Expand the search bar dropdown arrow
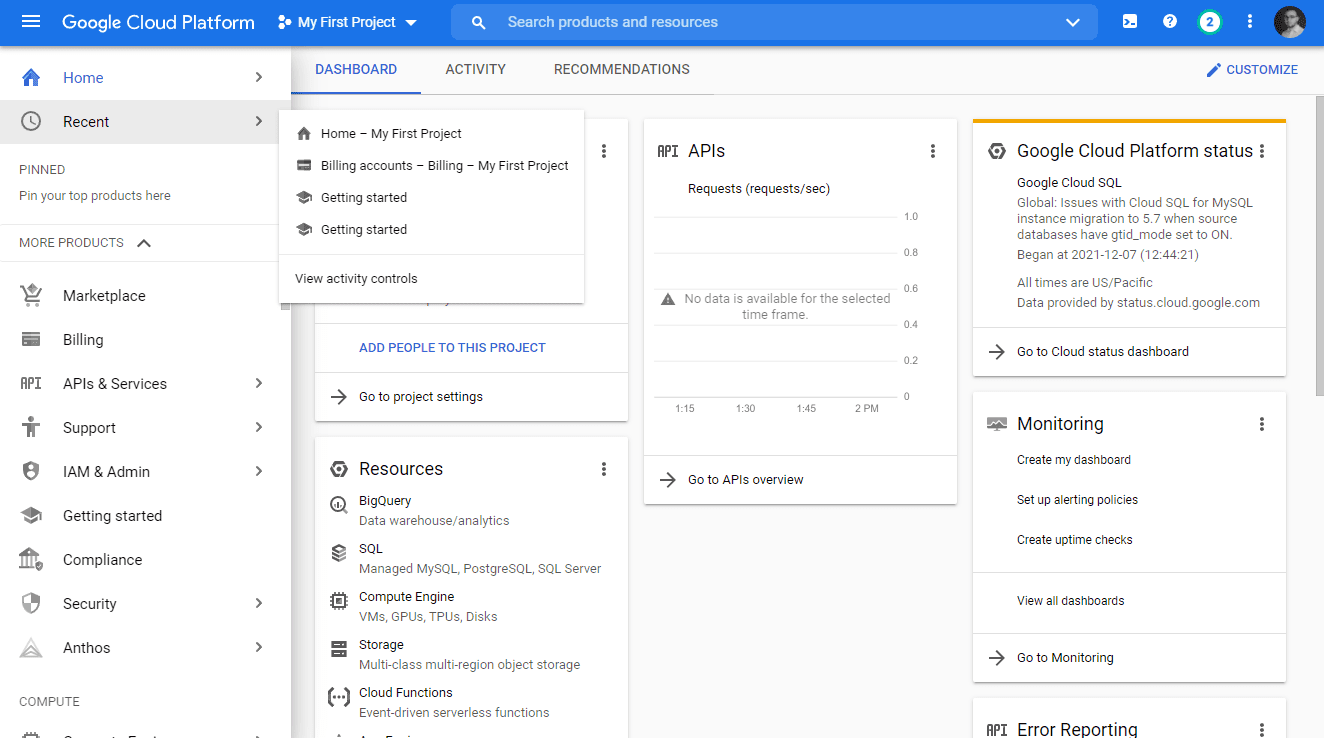 pos(1073,22)
